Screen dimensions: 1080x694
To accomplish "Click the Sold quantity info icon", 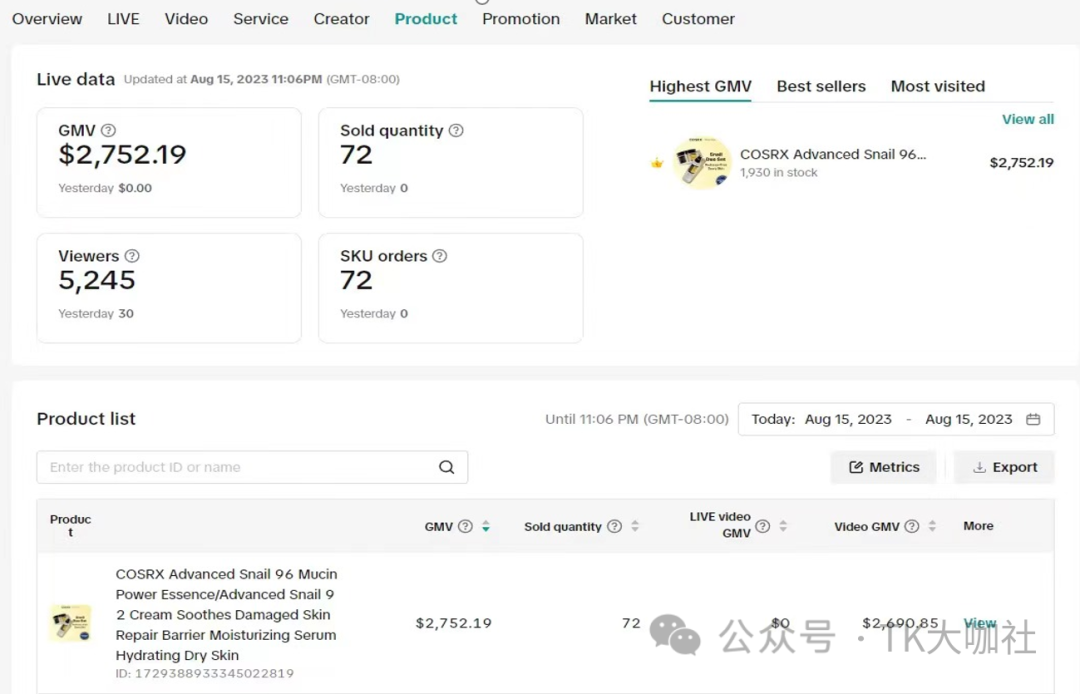I will [x=456, y=130].
